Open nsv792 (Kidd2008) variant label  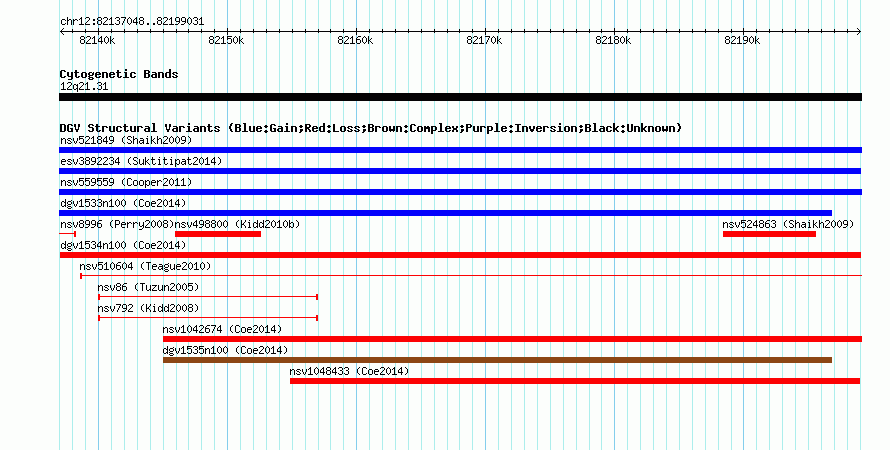[148, 308]
